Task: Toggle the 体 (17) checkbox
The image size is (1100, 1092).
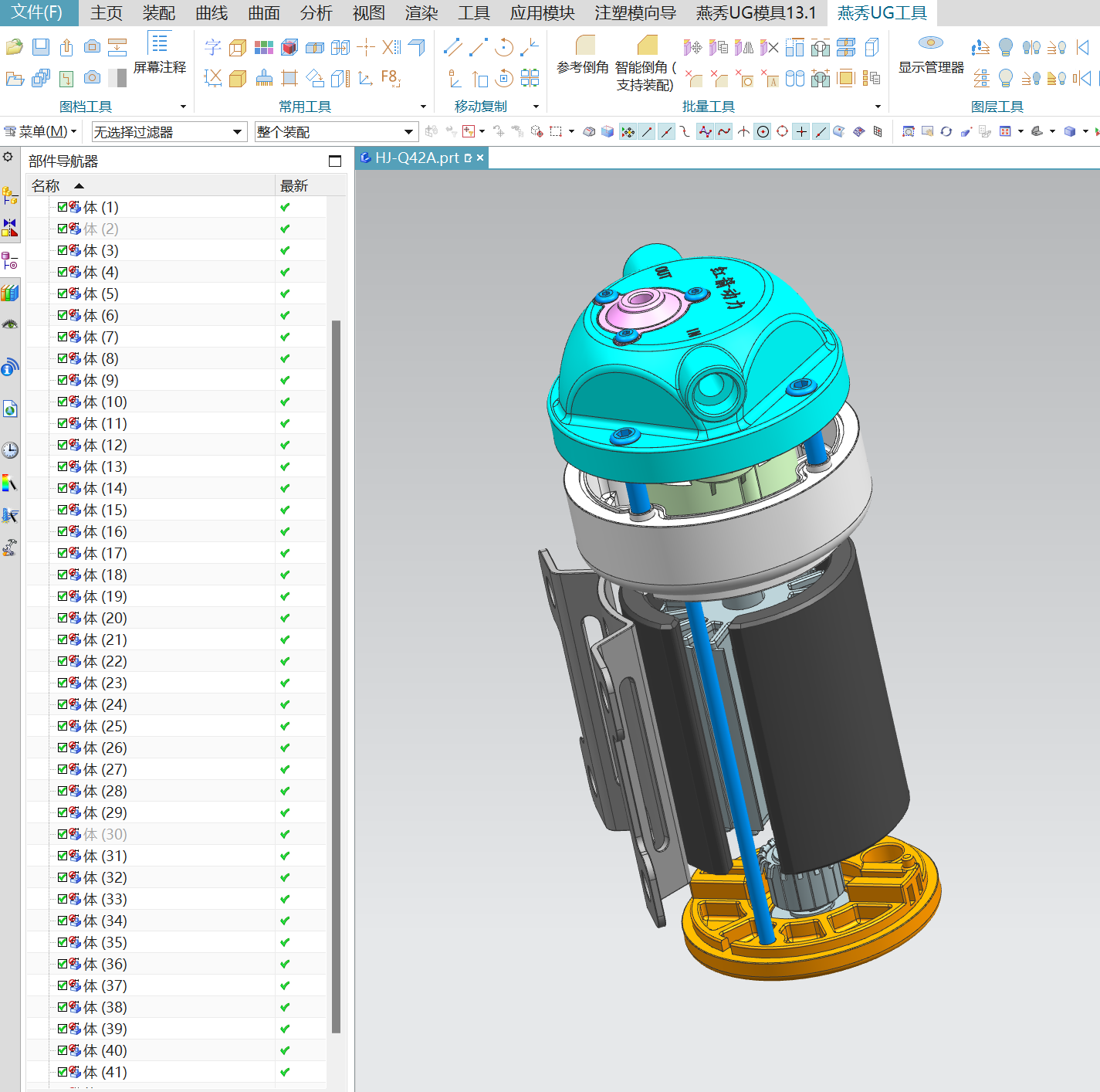Action: [x=63, y=553]
